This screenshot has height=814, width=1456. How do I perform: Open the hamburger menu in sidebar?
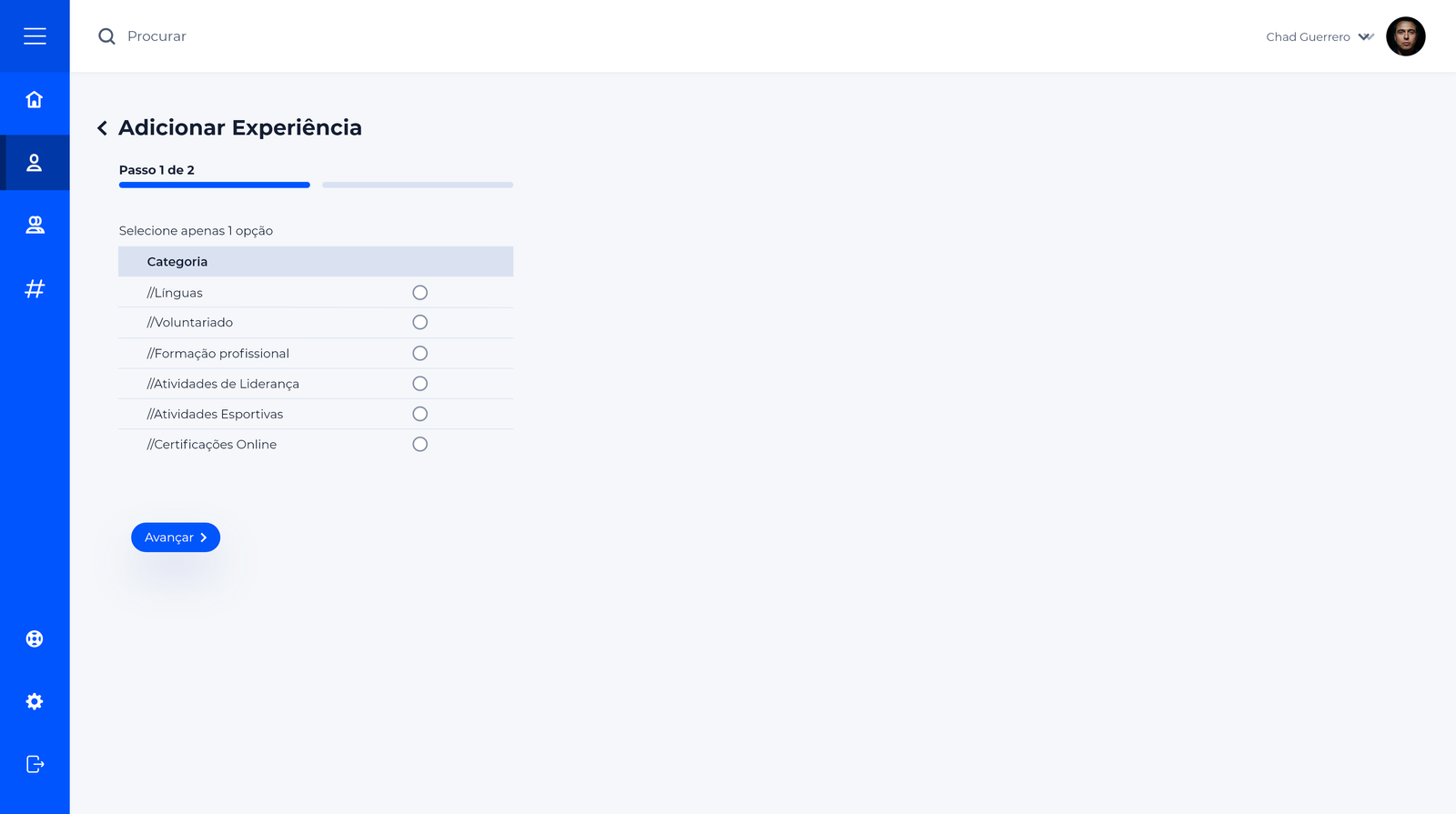(x=35, y=36)
